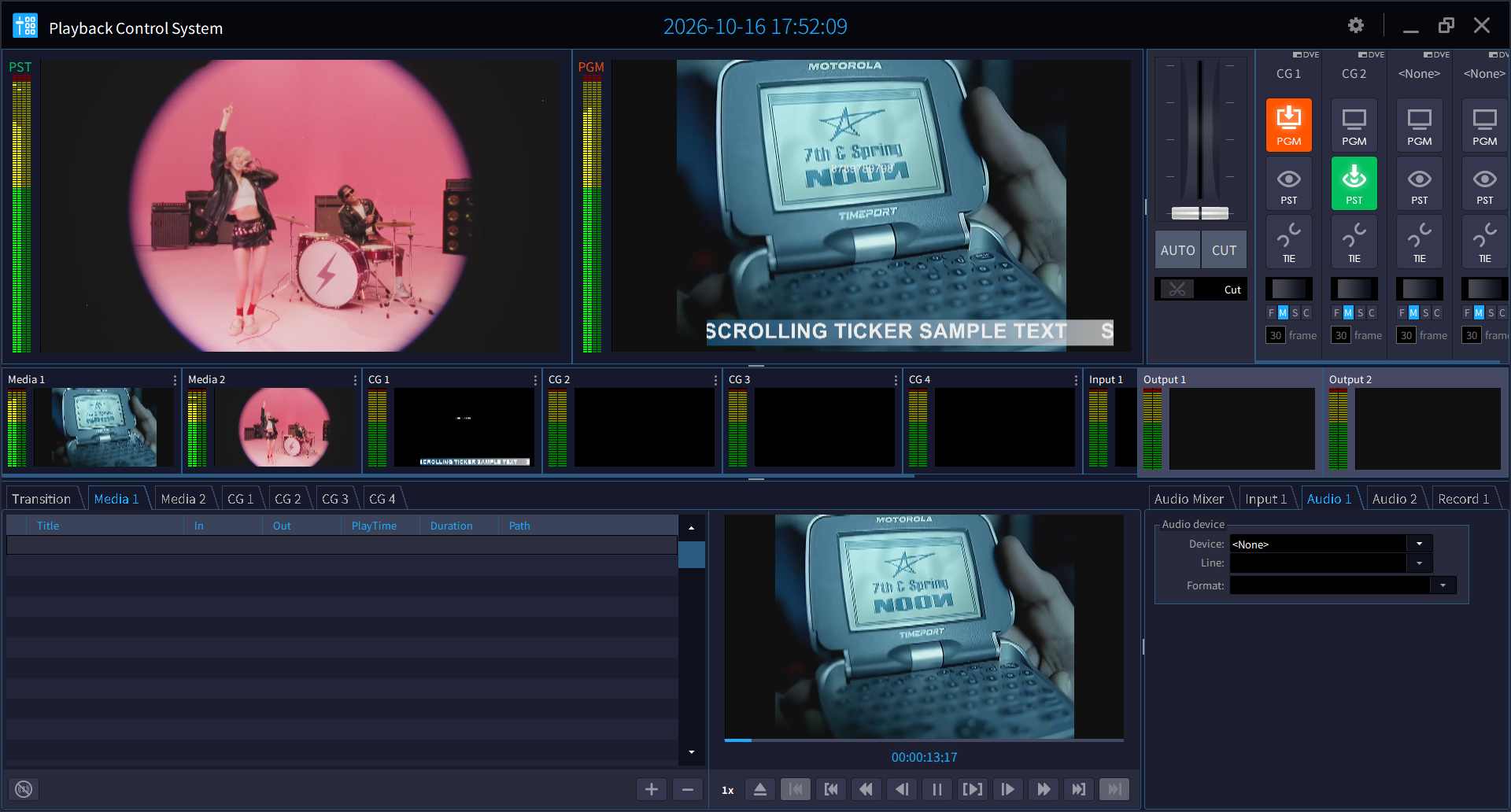Click the rewind double-arrow button
The image size is (1511, 812).
(866, 789)
